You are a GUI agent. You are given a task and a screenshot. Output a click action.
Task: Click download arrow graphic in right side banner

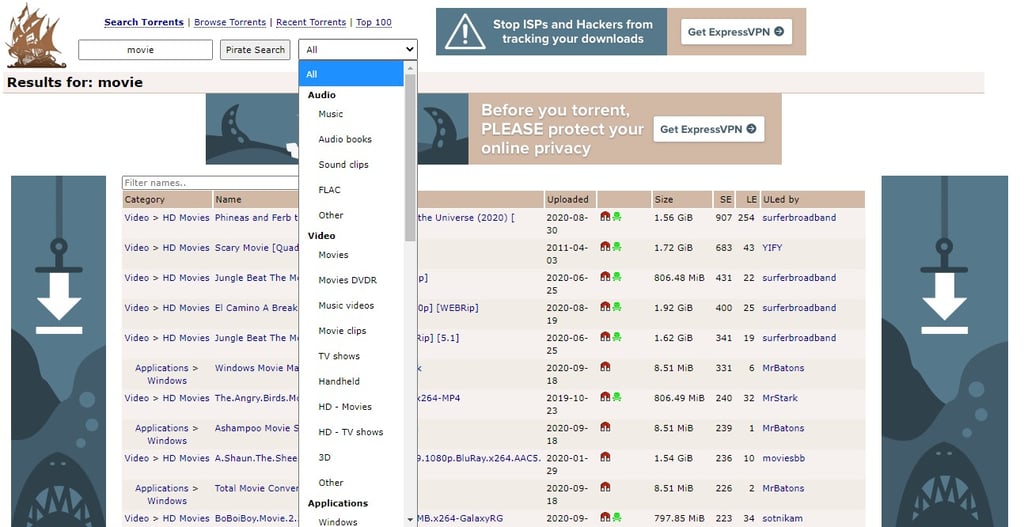[x=944, y=304]
